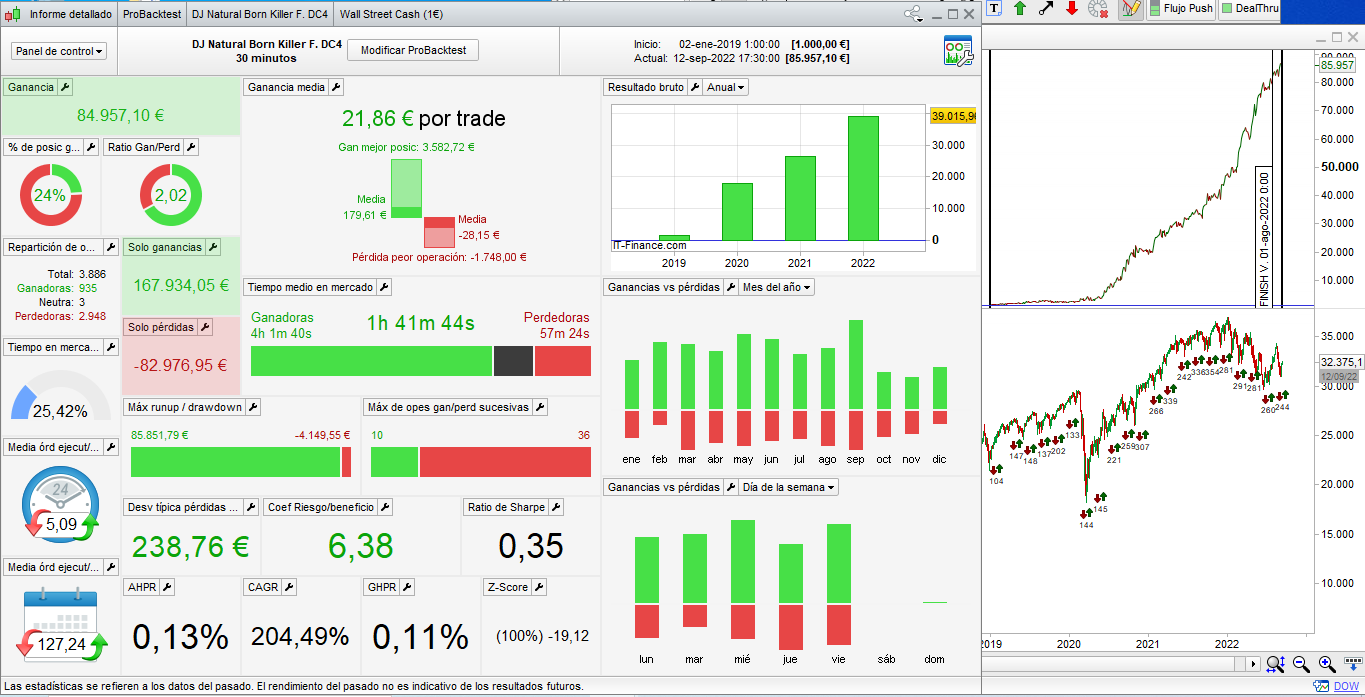Open the Anual period dropdown
This screenshot has width=1365, height=697.
click(726, 87)
